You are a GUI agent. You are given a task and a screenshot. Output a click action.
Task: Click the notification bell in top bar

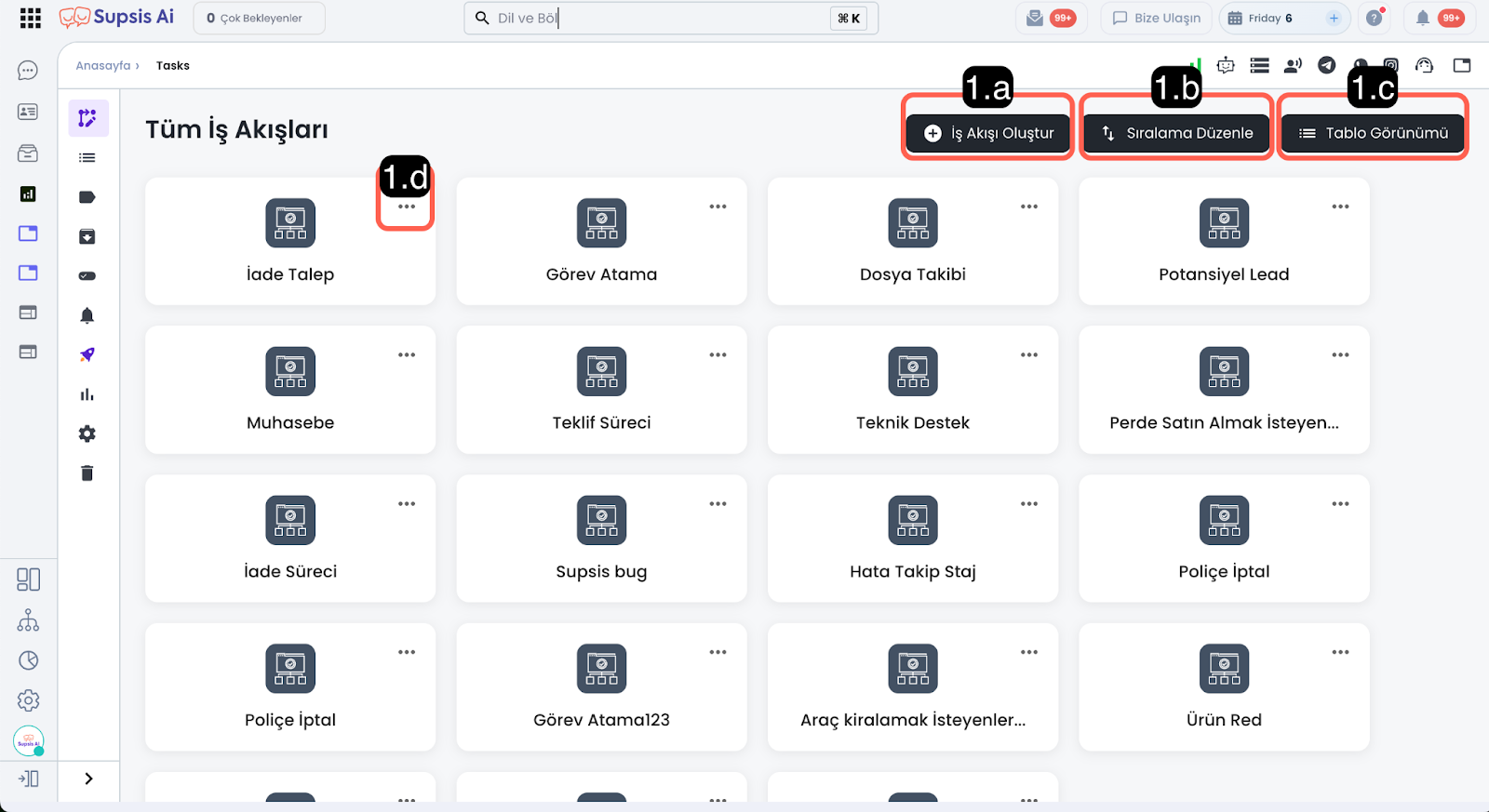tap(1422, 18)
